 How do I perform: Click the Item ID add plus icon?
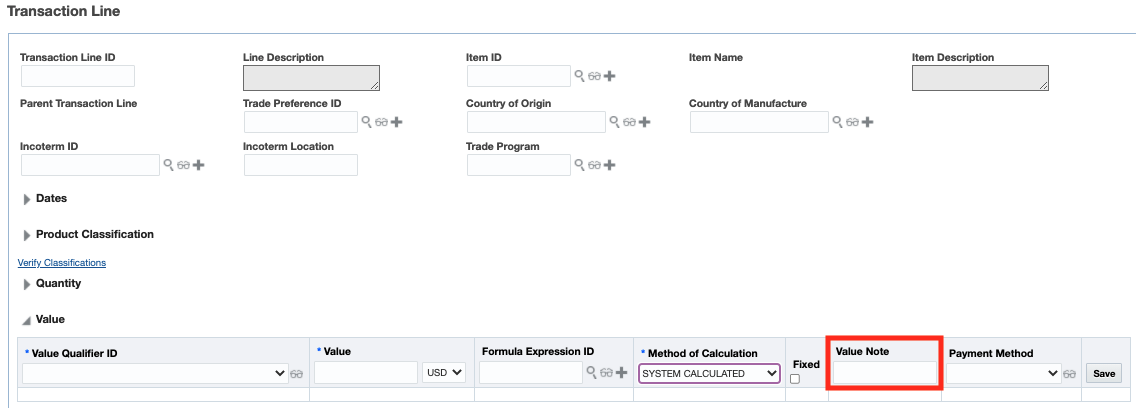click(609, 76)
